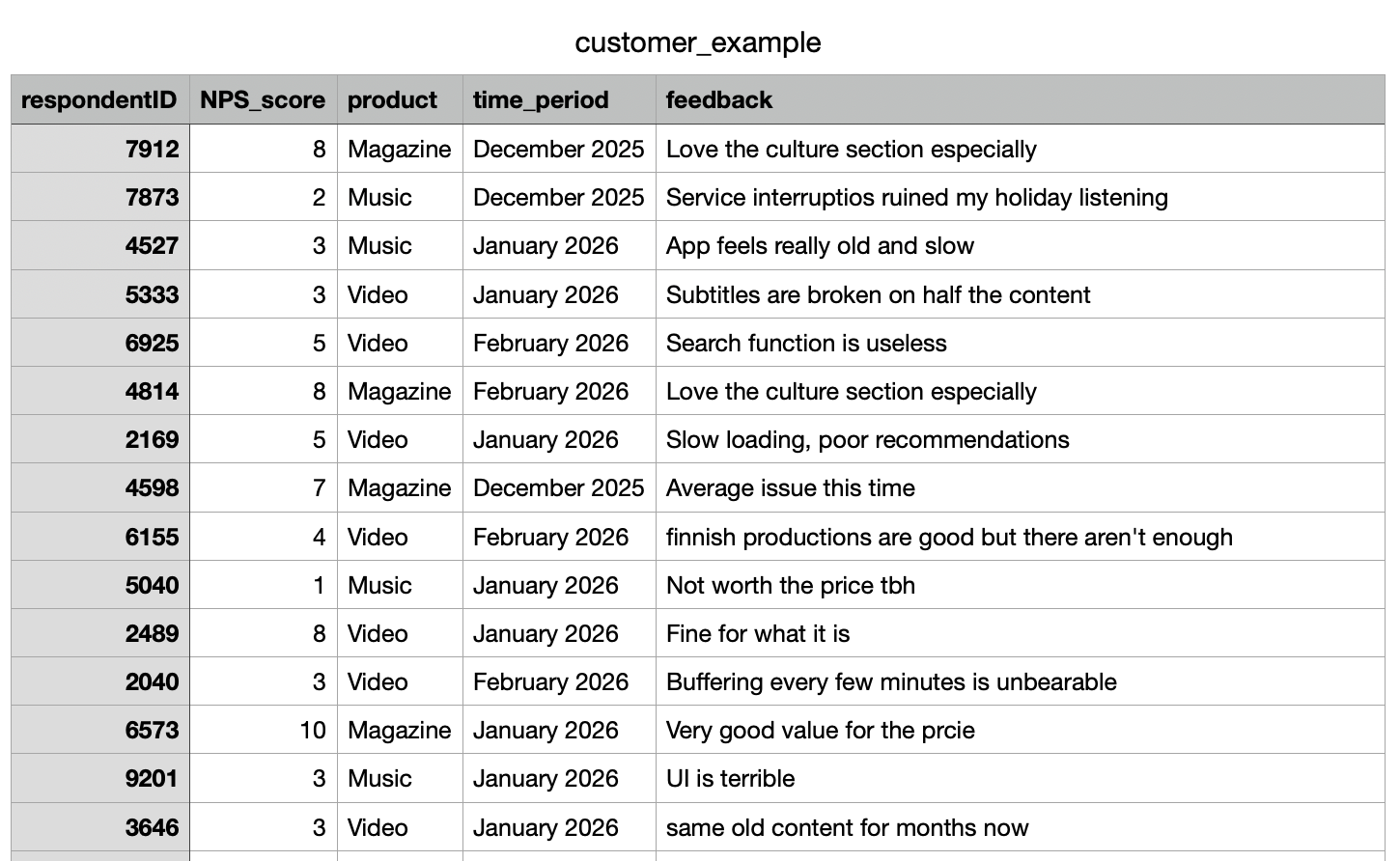Click 'Fine for what it is' cell
The width and height of the screenshot is (1400, 861).
758,634
